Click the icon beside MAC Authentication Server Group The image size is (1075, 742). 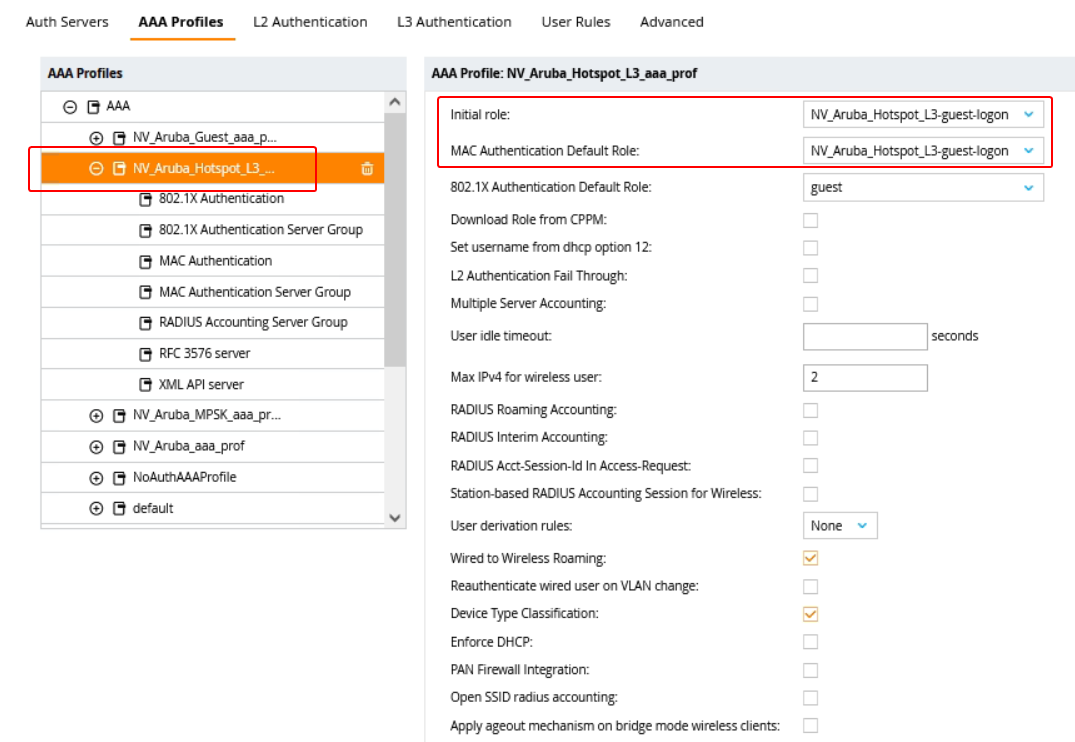[x=145, y=292]
